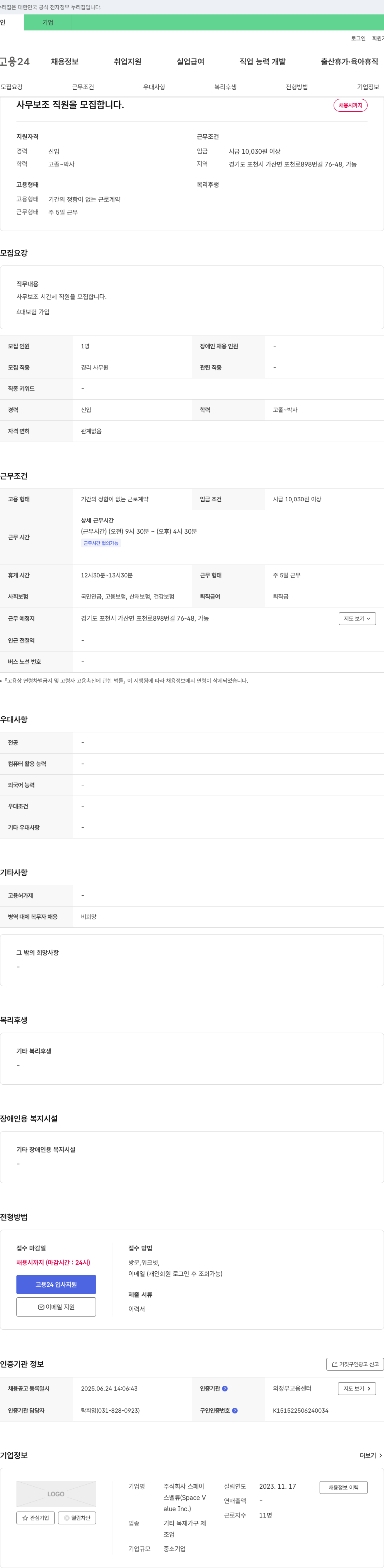
Task: Jump to 우대사항 section tab
Action: (x=154, y=87)
